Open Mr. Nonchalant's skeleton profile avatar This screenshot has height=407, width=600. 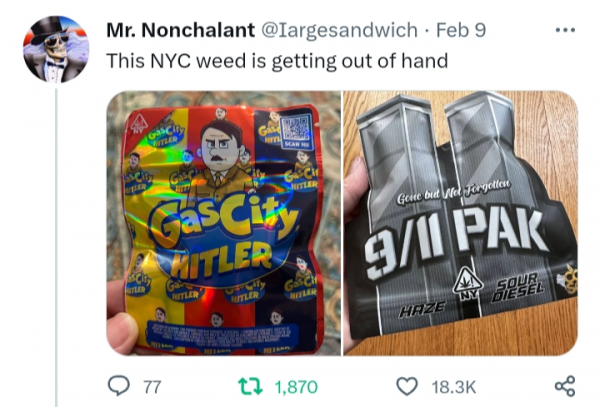click(x=56, y=49)
